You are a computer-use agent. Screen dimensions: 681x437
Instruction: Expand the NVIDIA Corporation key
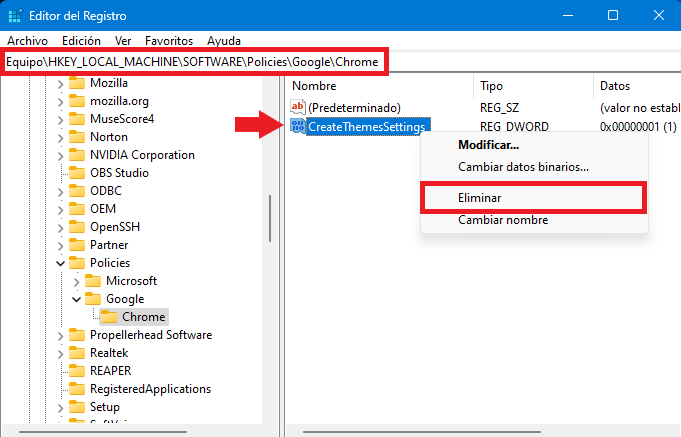point(60,156)
